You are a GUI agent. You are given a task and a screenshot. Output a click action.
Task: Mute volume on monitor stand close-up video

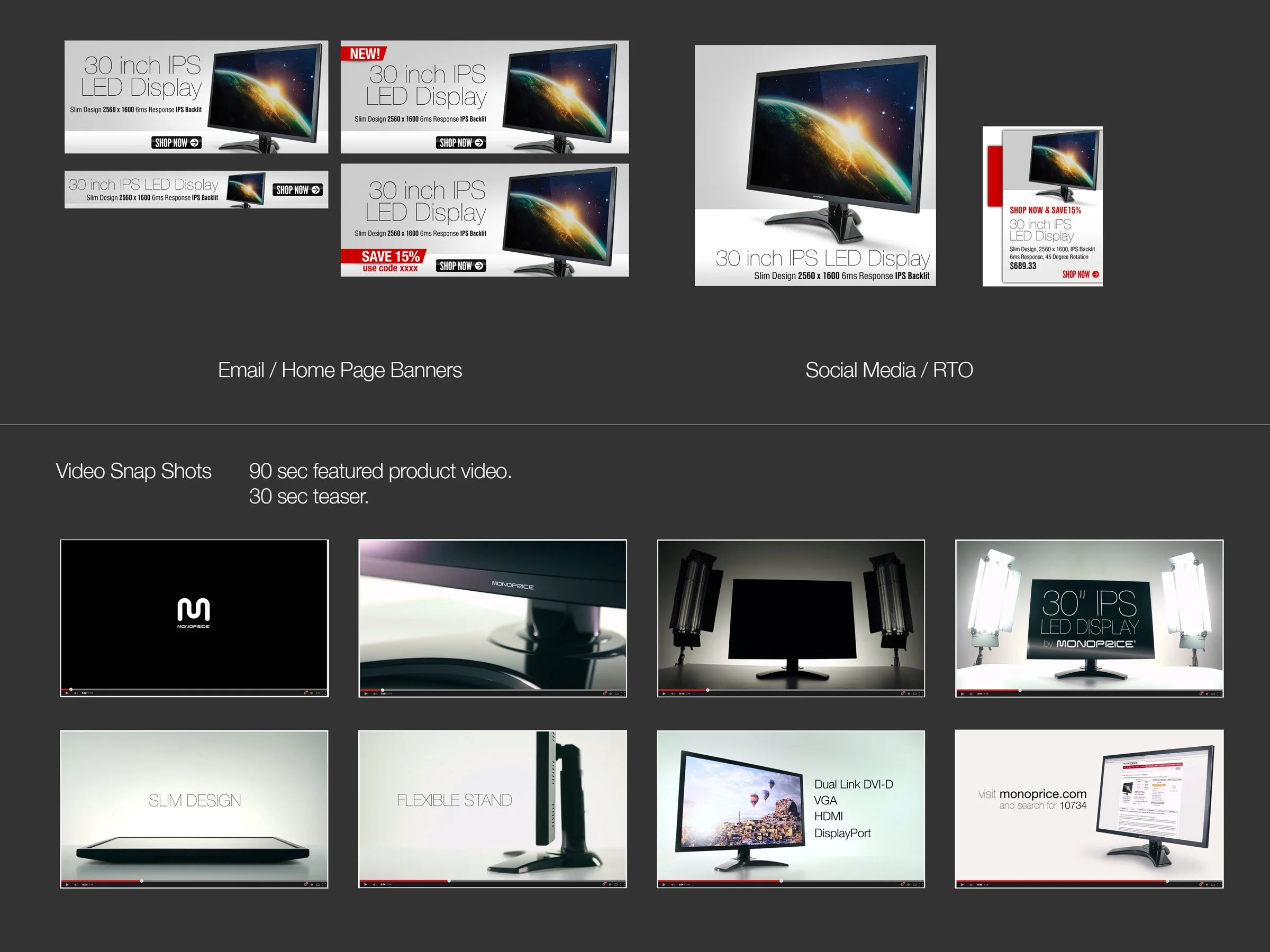(375, 694)
